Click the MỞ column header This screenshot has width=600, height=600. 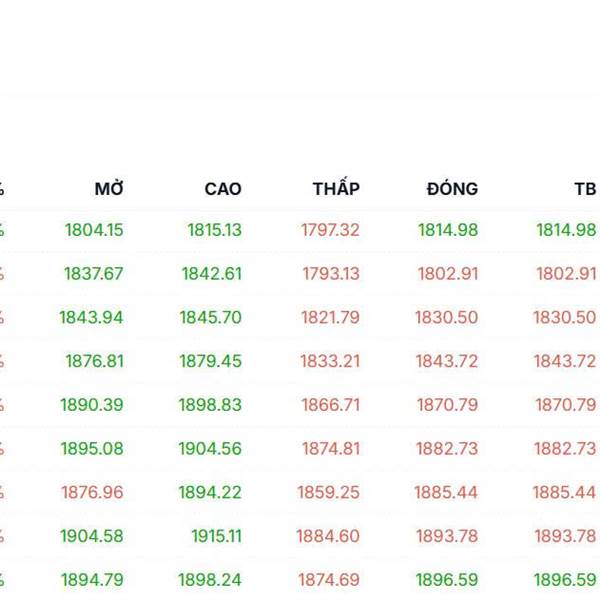point(109,189)
